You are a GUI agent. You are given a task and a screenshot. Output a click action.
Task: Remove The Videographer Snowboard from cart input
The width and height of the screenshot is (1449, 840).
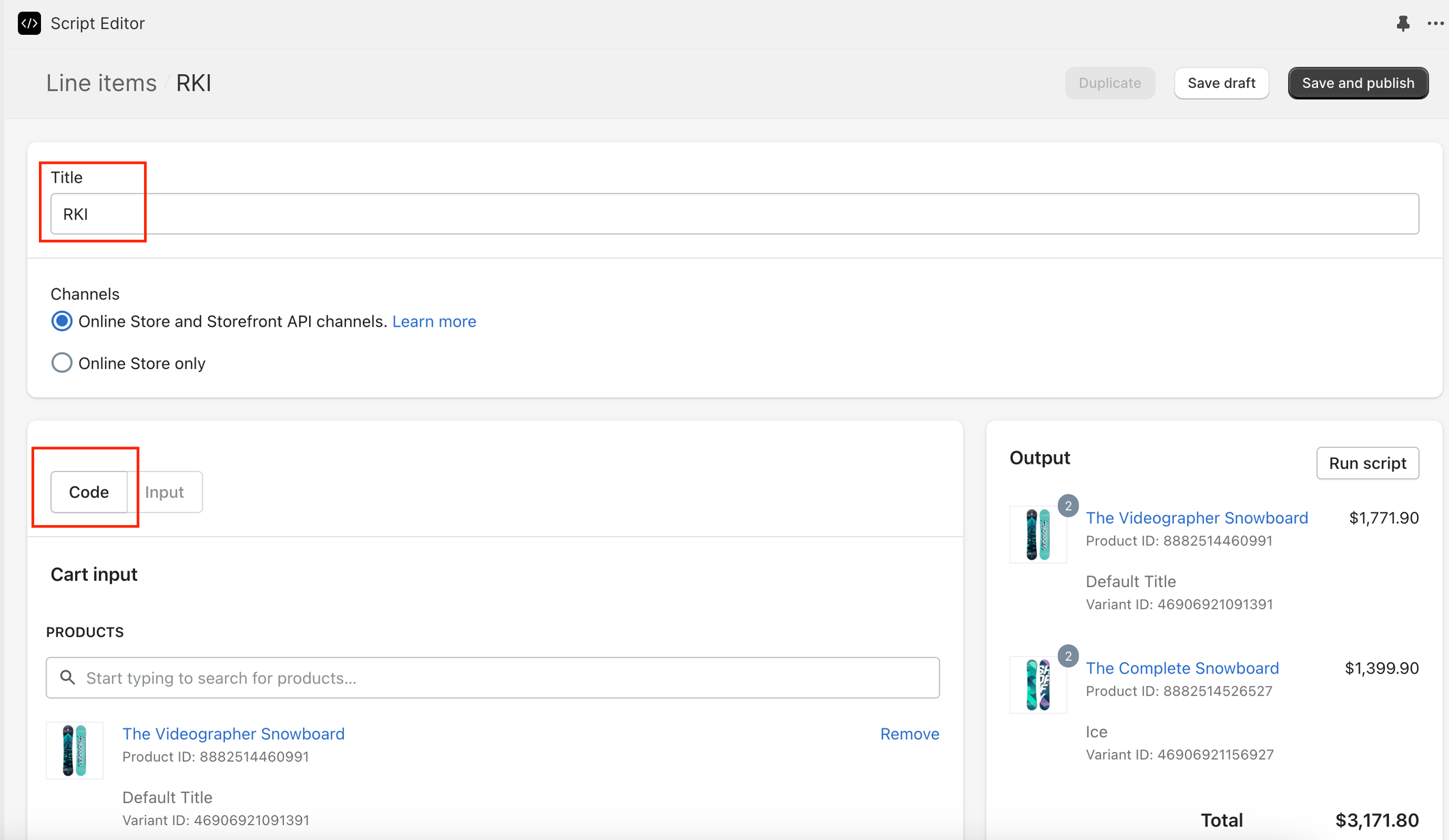[x=909, y=734]
